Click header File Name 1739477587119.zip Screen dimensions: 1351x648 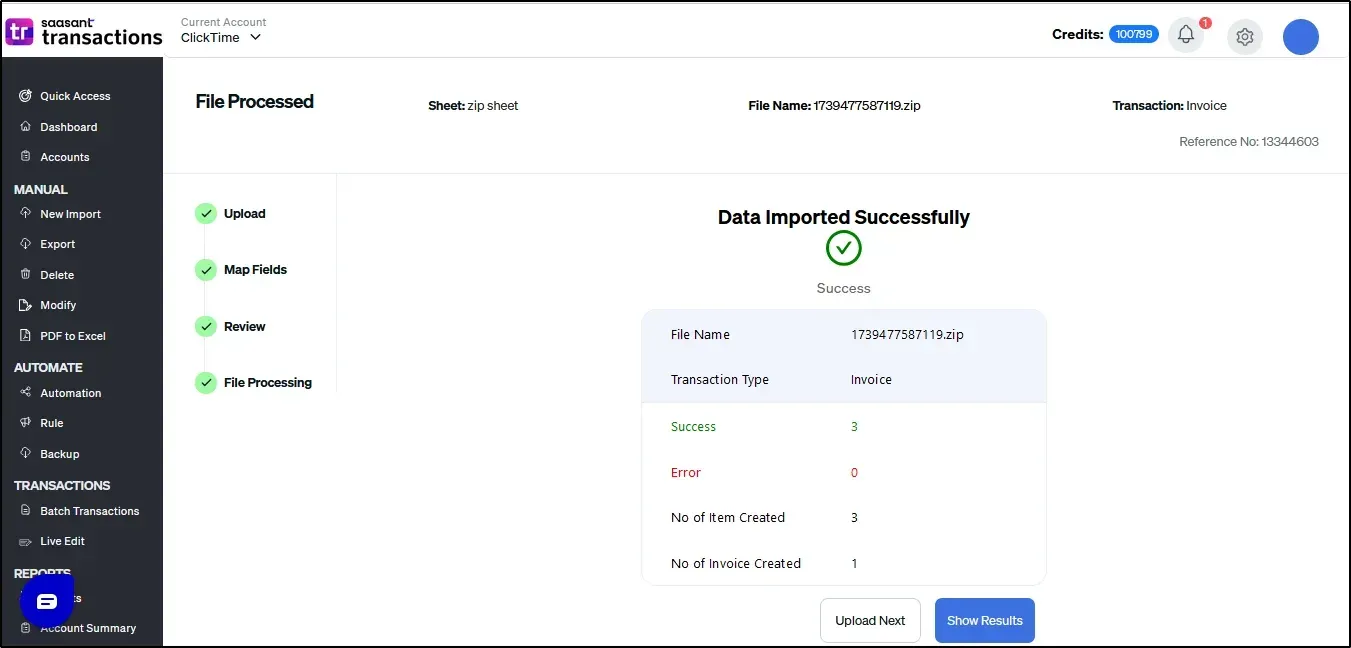[x=834, y=105]
